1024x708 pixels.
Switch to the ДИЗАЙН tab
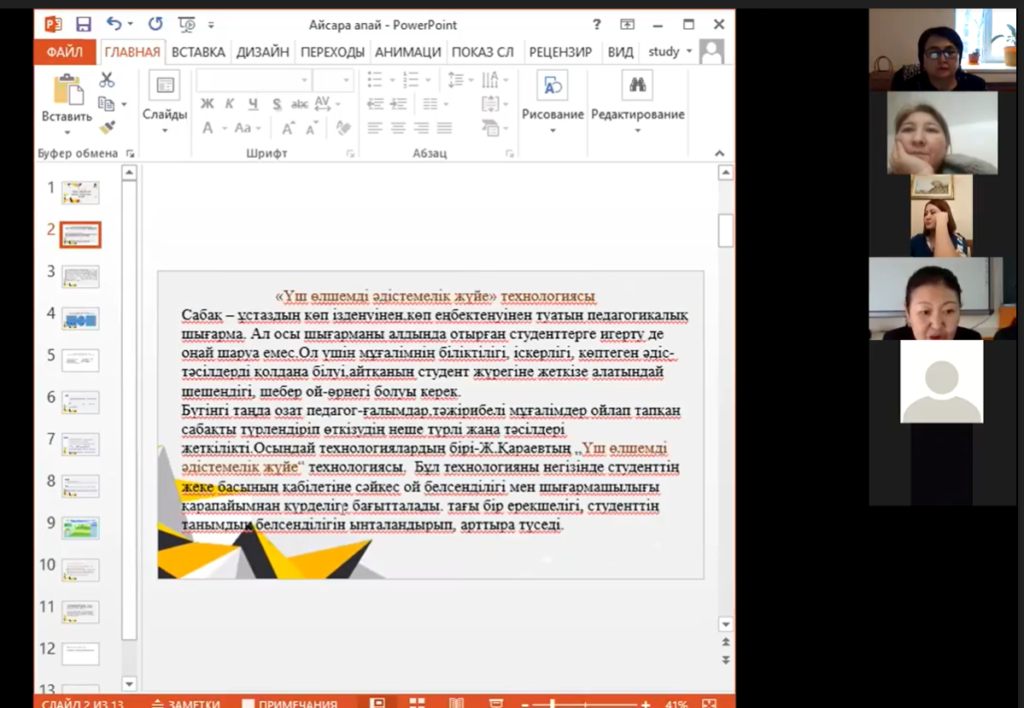(x=262, y=52)
